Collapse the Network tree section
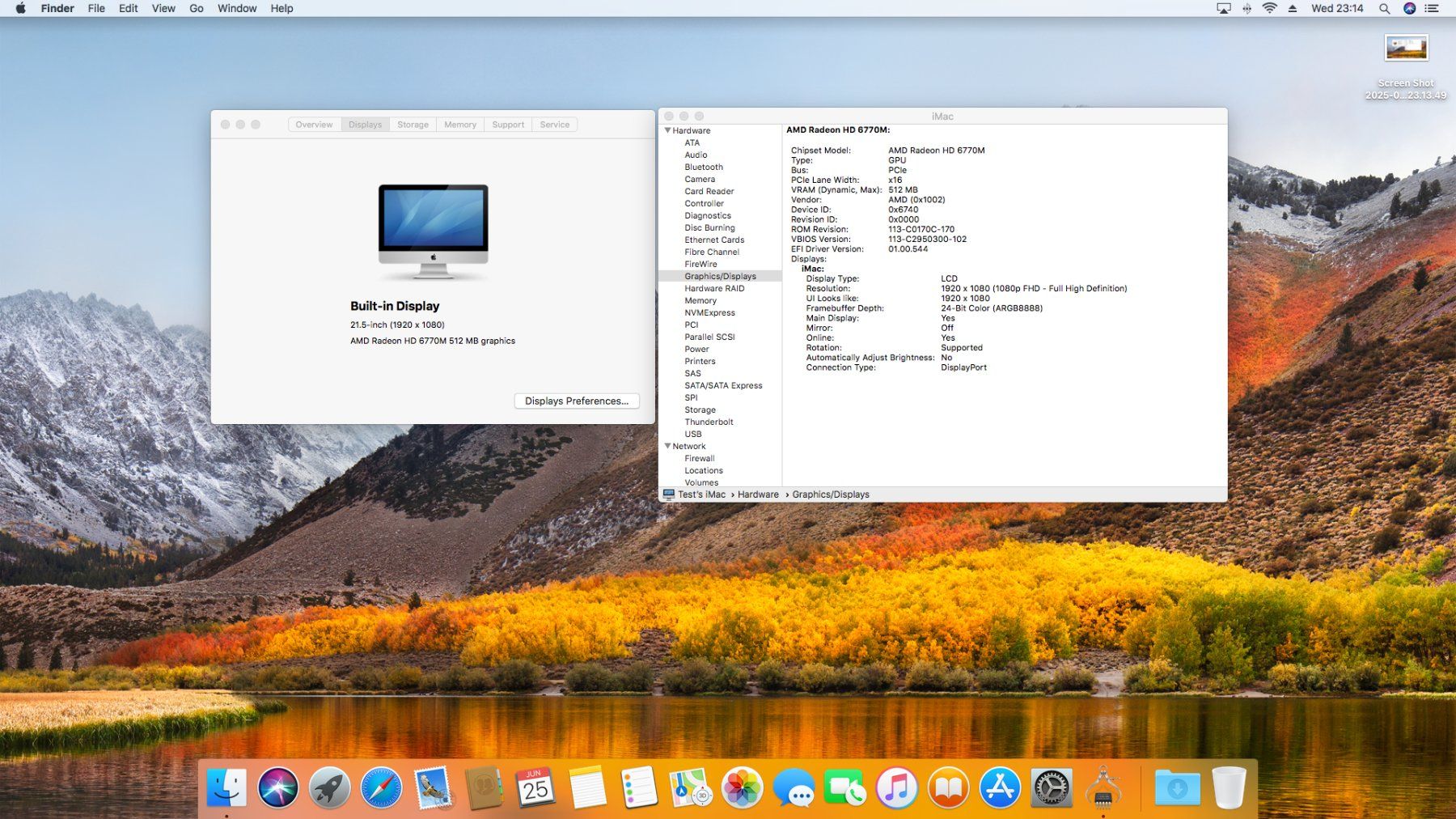The width and height of the screenshot is (1456, 819). coord(667,446)
